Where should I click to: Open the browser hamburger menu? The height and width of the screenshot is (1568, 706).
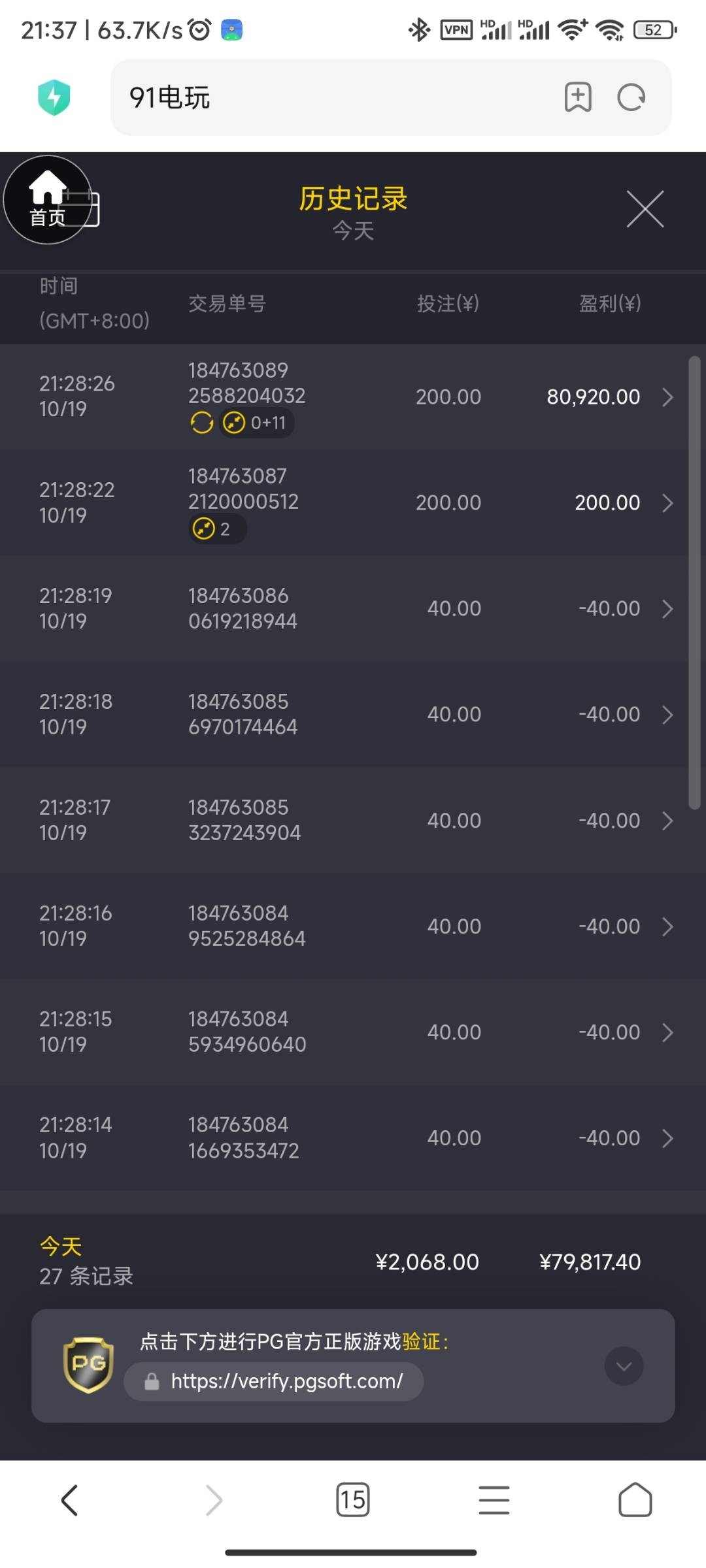pyautogui.click(x=494, y=1499)
